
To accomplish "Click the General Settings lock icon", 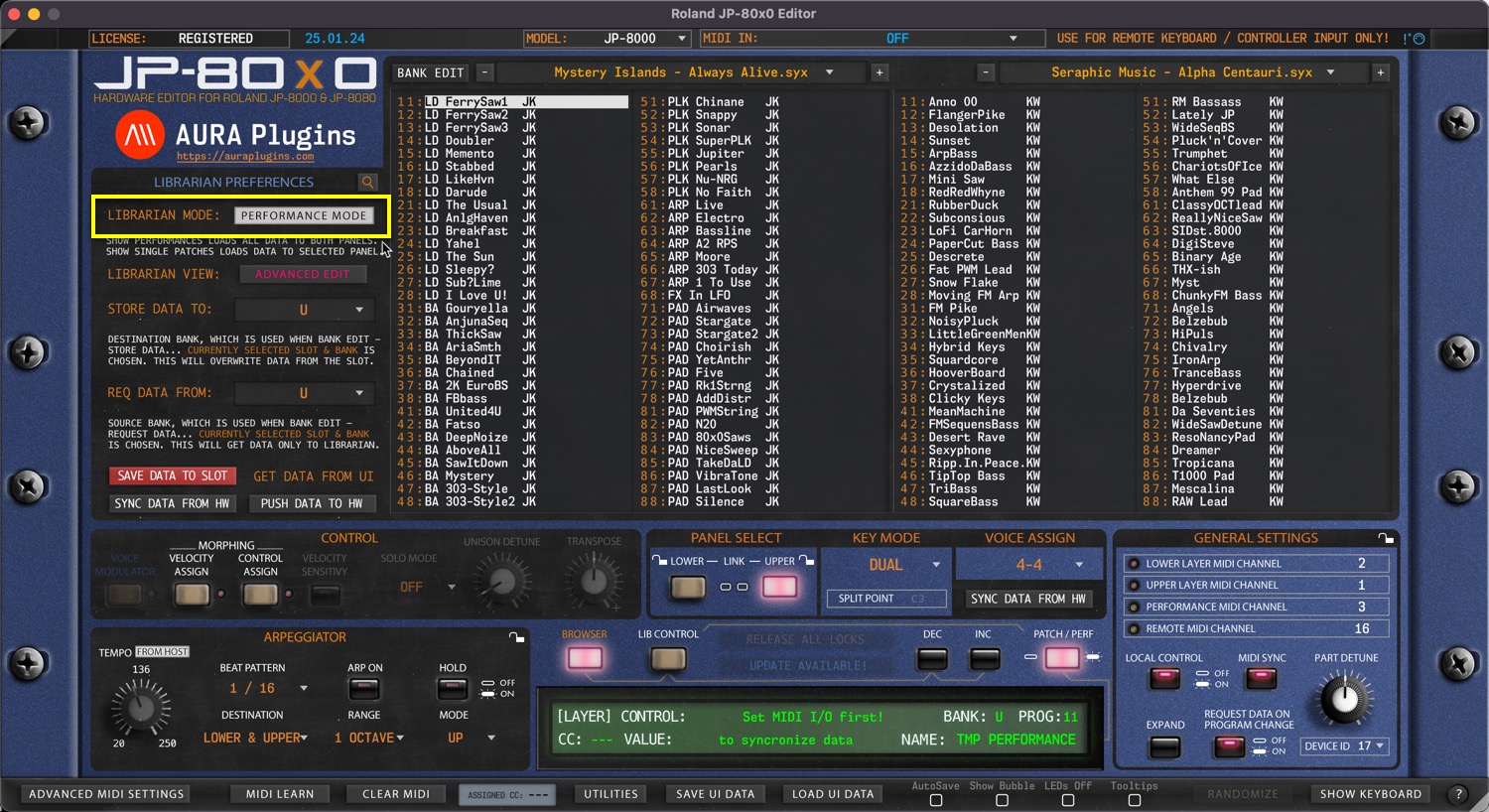I will click(1386, 538).
